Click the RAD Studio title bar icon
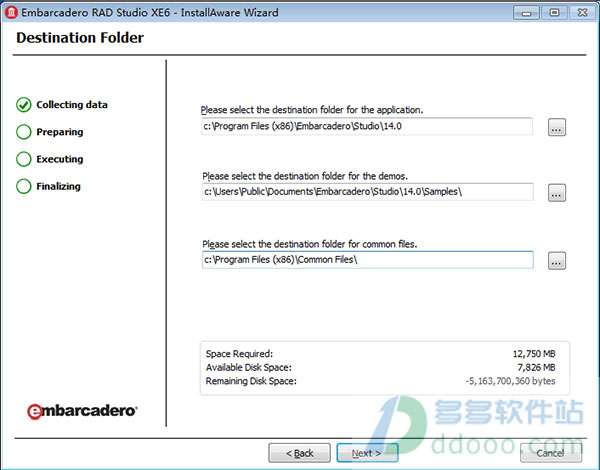 pos(11,13)
